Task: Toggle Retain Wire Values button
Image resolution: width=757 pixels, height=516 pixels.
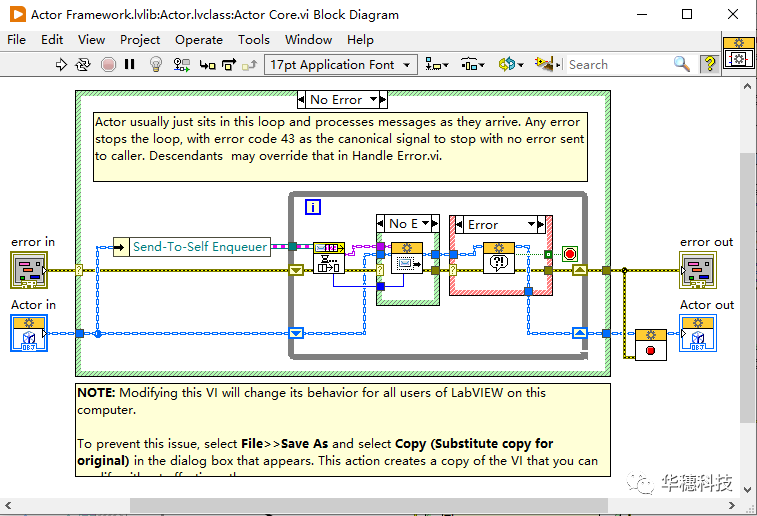Action: point(182,64)
